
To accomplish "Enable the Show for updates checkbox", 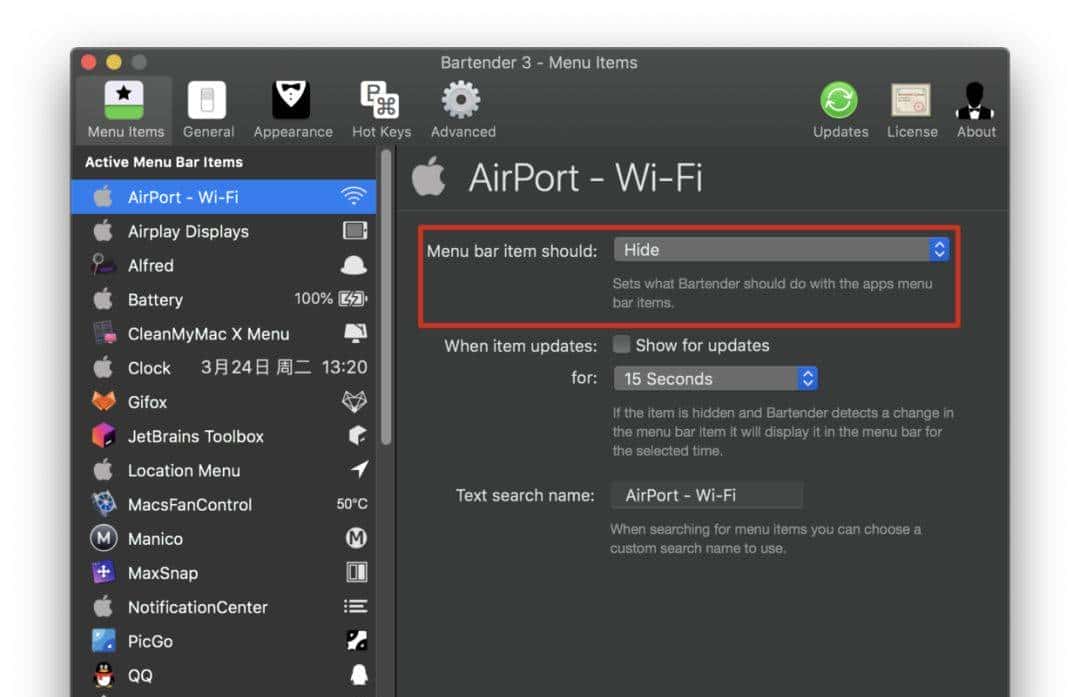I will (622, 345).
